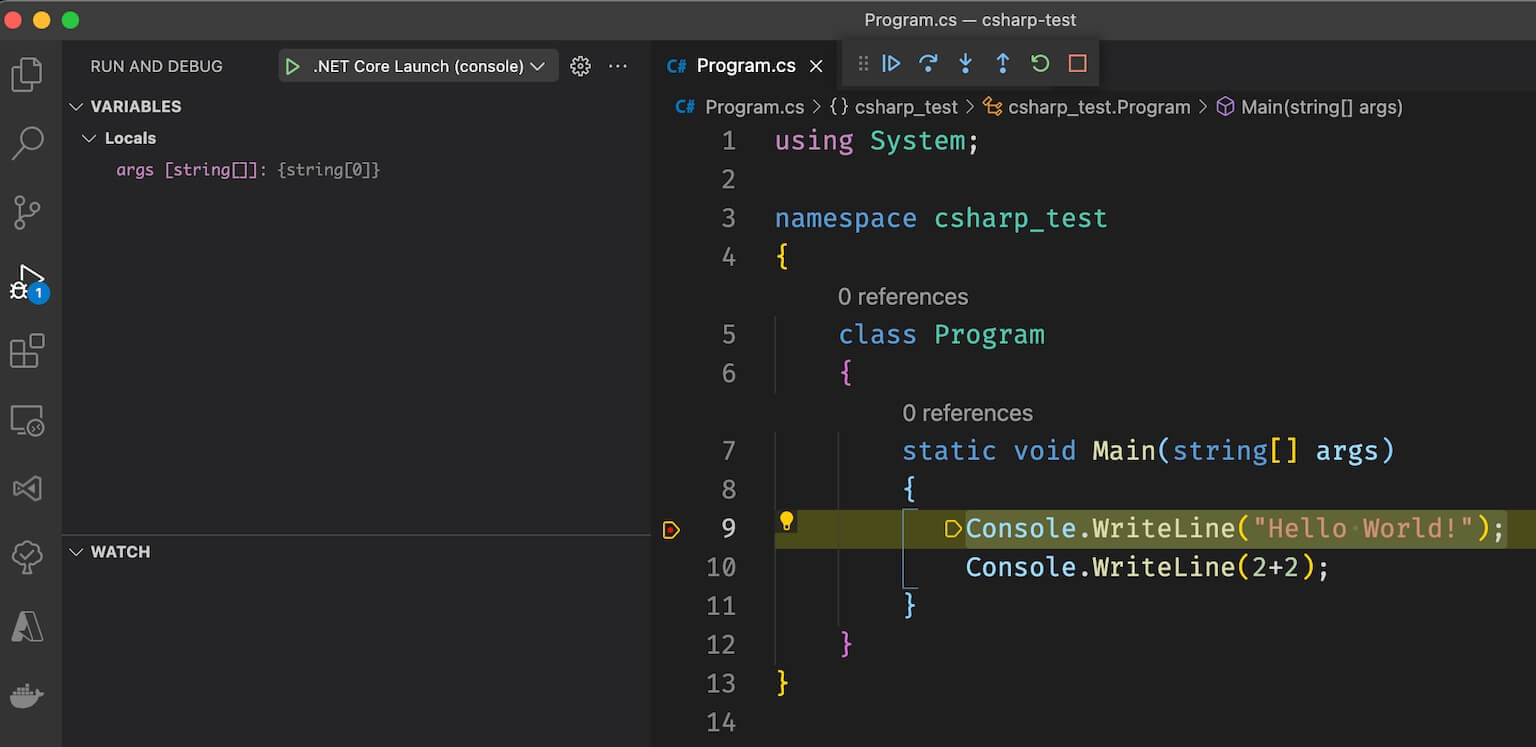Click the Step Into debug icon
The image size is (1536, 747).
point(965,63)
